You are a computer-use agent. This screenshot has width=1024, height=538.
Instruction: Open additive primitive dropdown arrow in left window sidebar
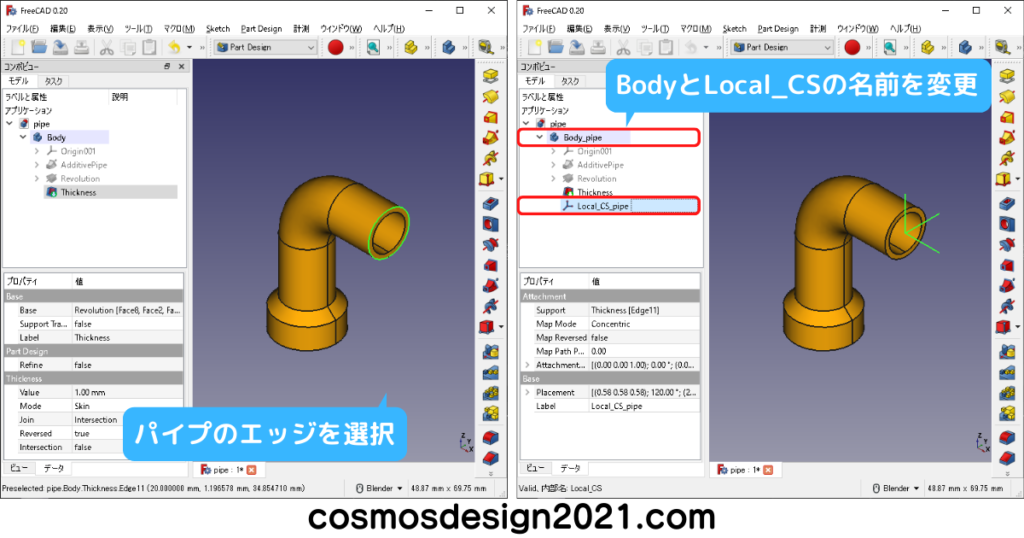coord(502,179)
